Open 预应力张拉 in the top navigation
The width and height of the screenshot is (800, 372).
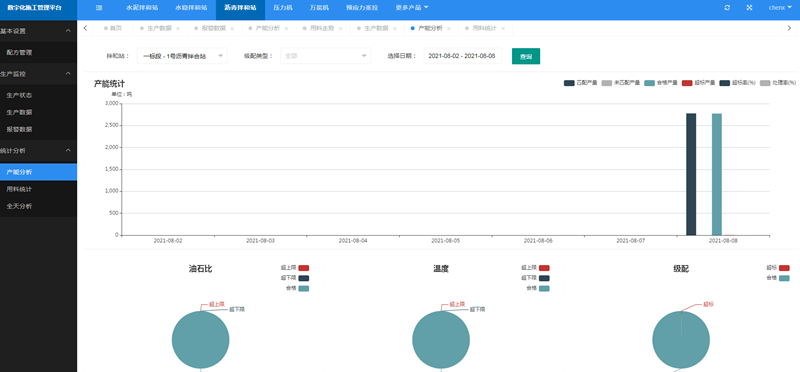pos(362,8)
